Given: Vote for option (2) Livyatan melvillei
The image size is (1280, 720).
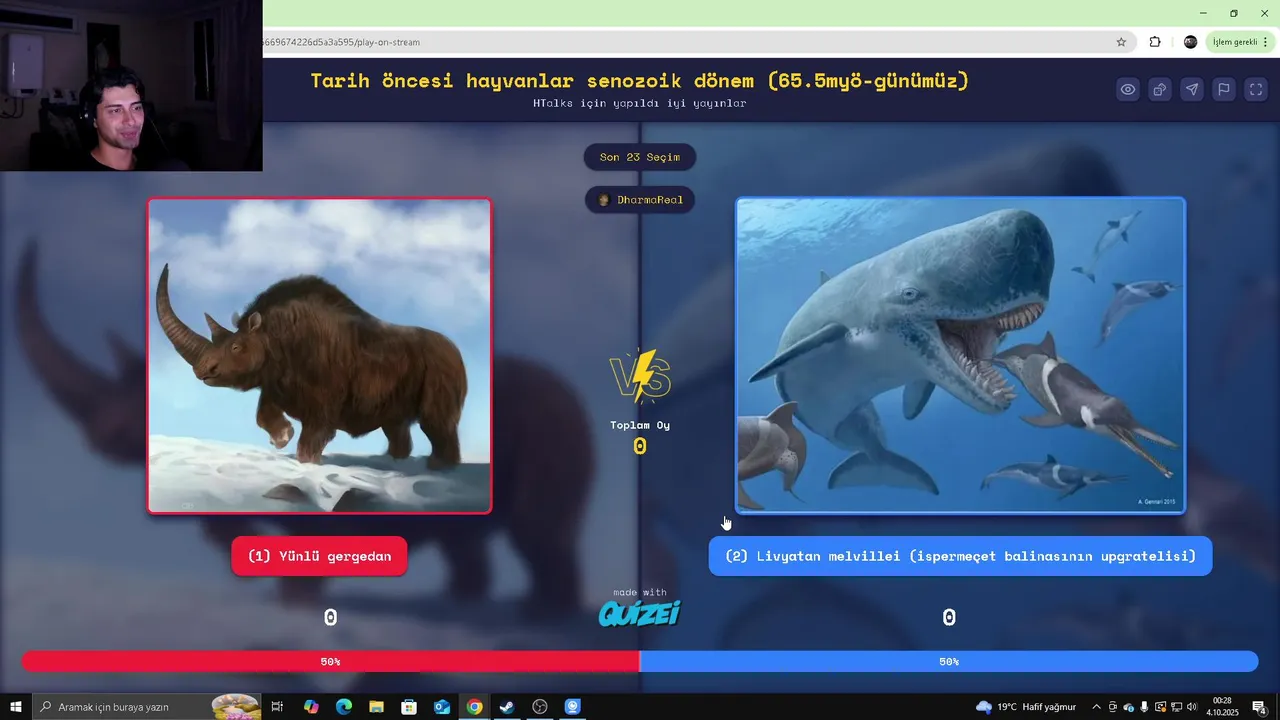Looking at the screenshot, I should pyautogui.click(x=960, y=556).
